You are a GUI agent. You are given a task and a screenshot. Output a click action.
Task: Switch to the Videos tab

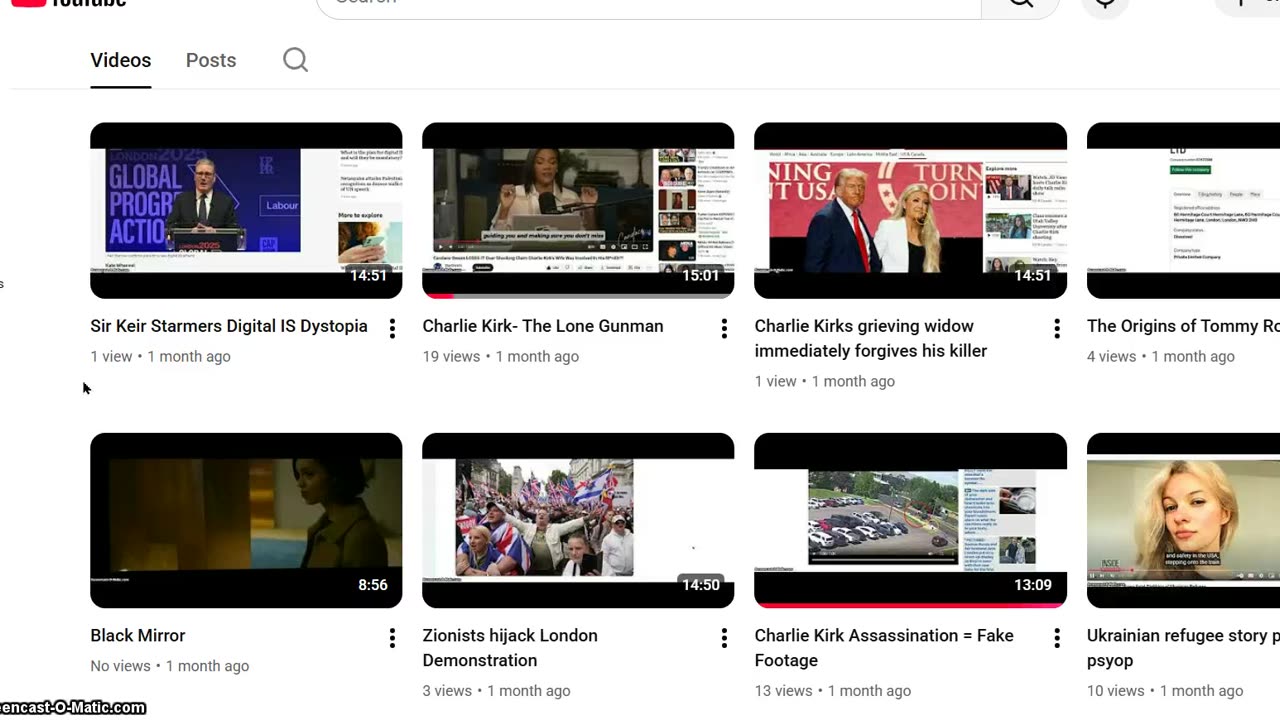[121, 60]
